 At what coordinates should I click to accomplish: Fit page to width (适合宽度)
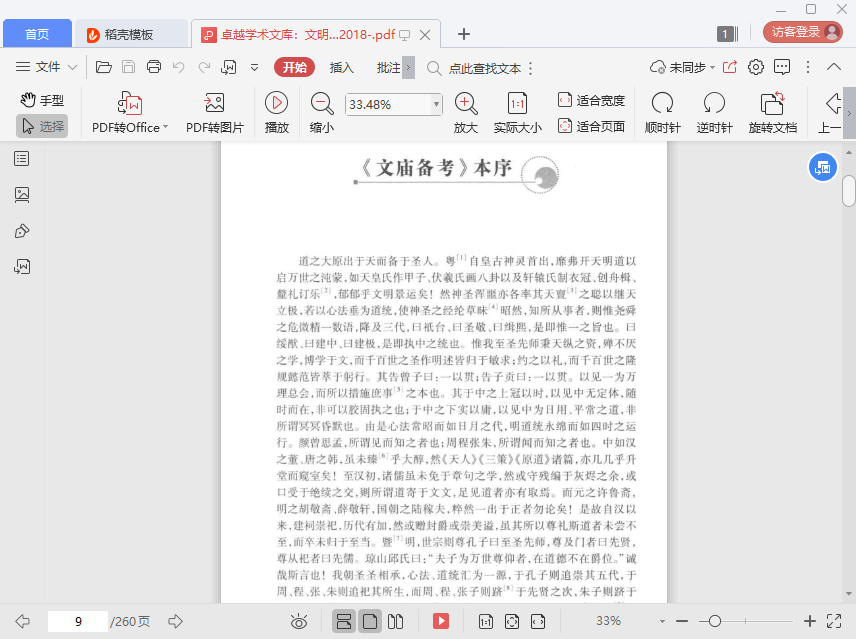(591, 100)
